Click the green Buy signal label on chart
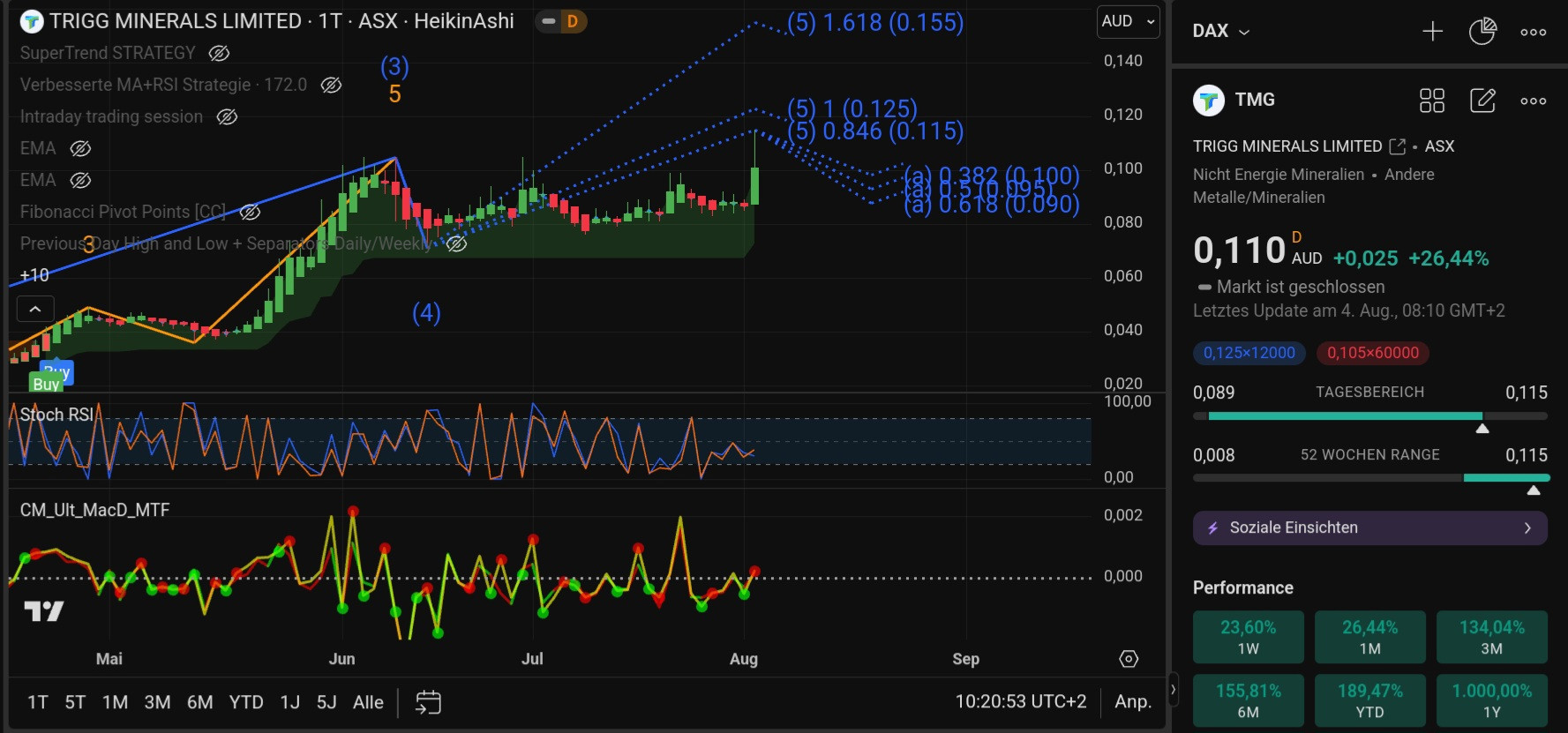 46,384
